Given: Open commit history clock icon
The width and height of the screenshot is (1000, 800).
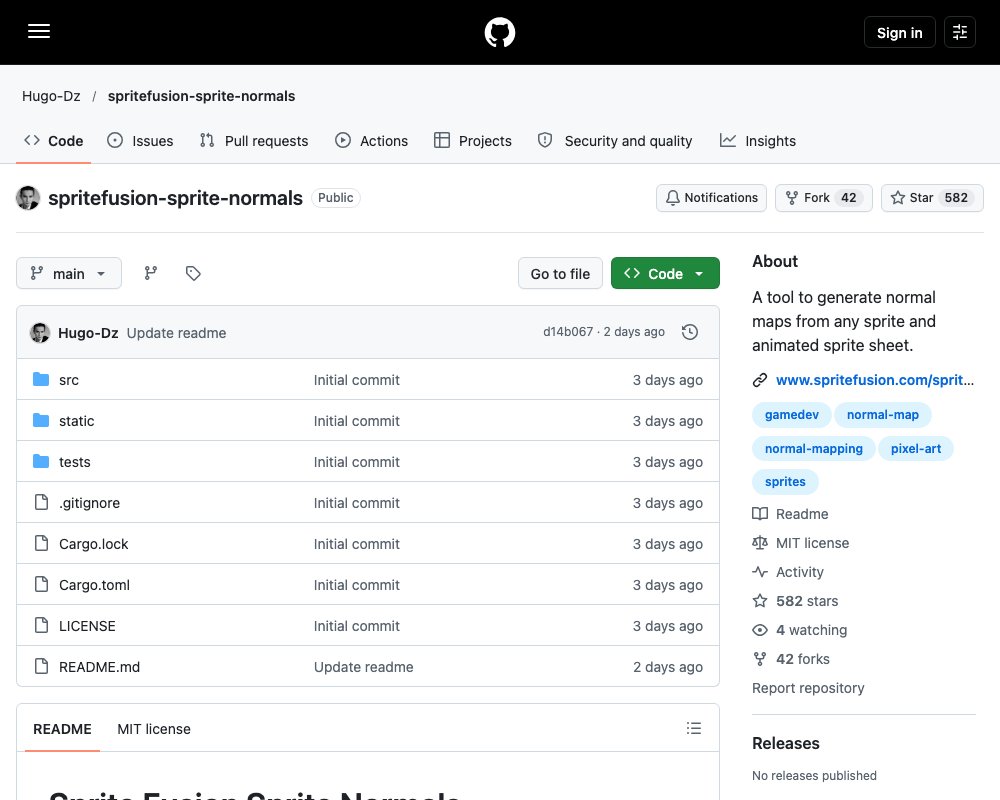Looking at the screenshot, I should coord(689,332).
